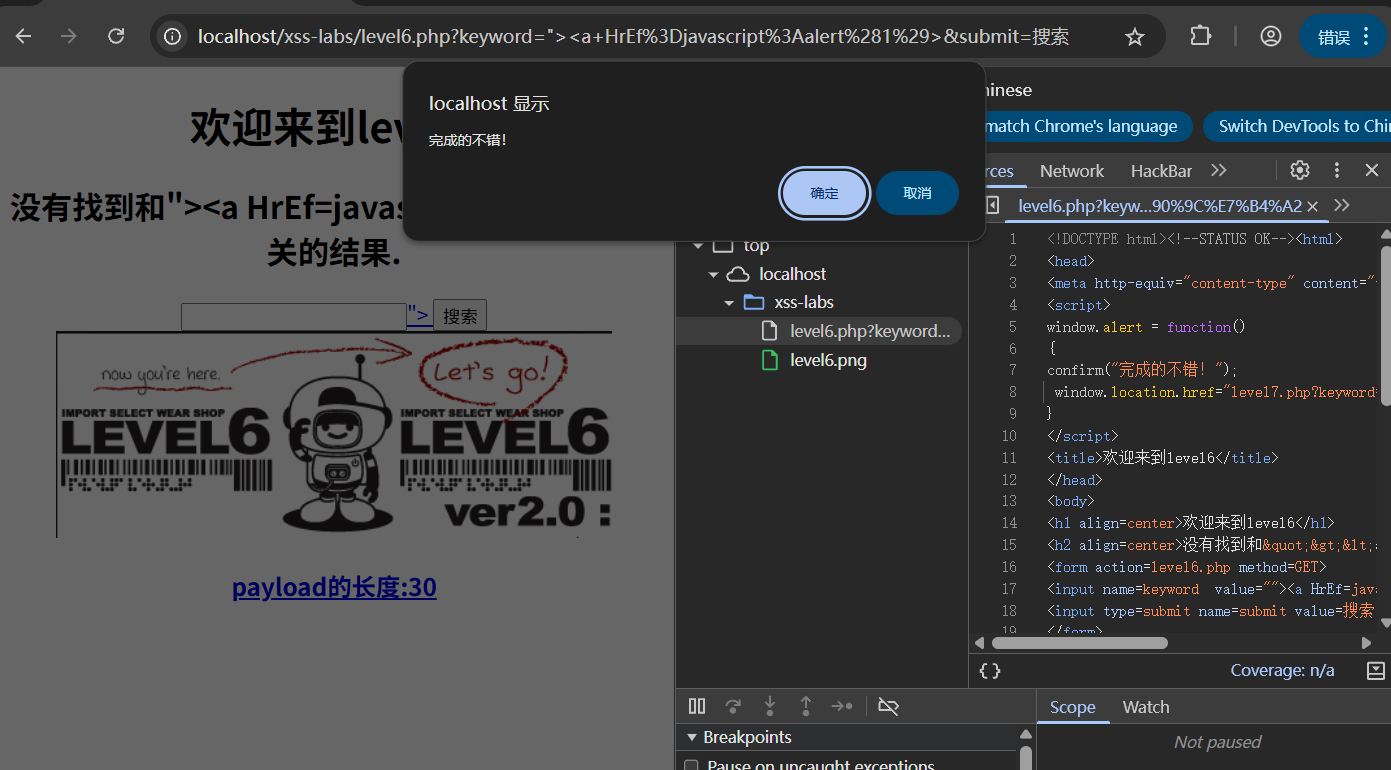The image size is (1391, 770).
Task: Click the confirm("完成的不错!") code line
Action: (1142, 370)
